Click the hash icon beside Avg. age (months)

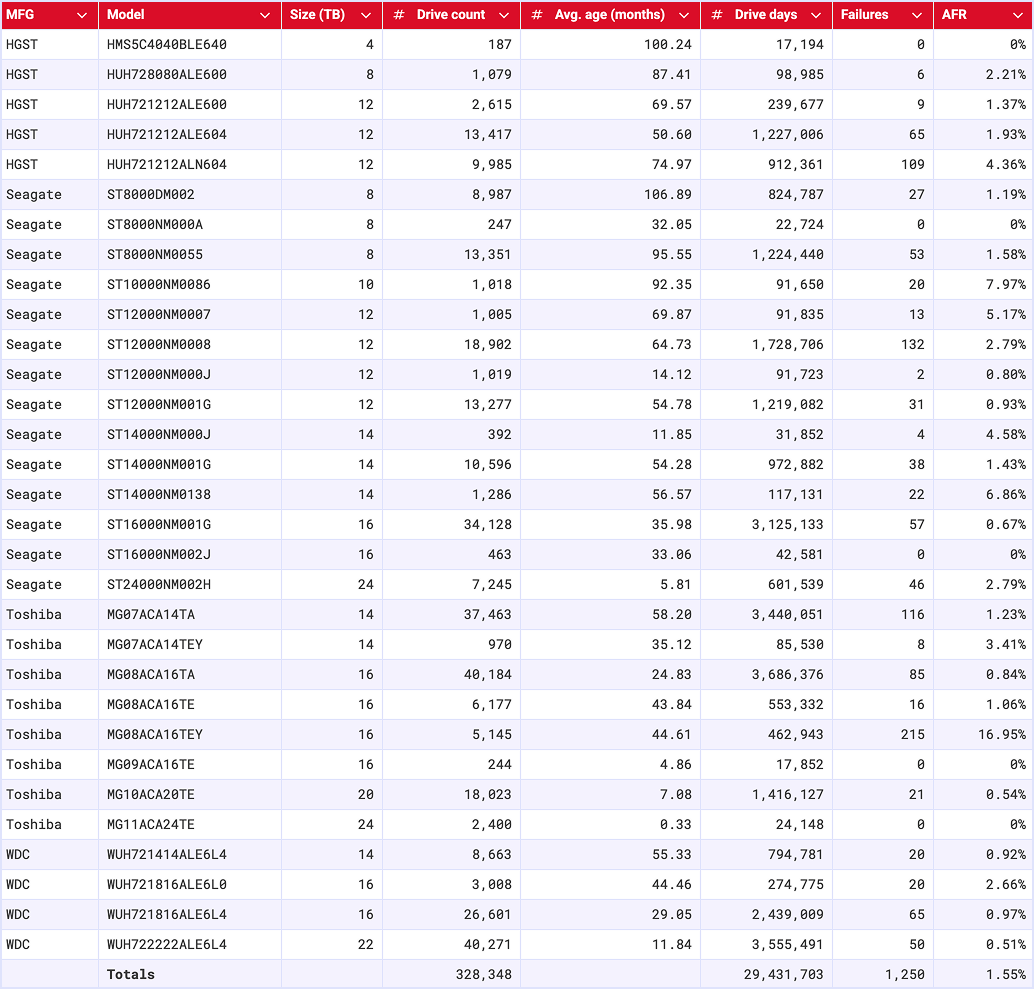537,15
